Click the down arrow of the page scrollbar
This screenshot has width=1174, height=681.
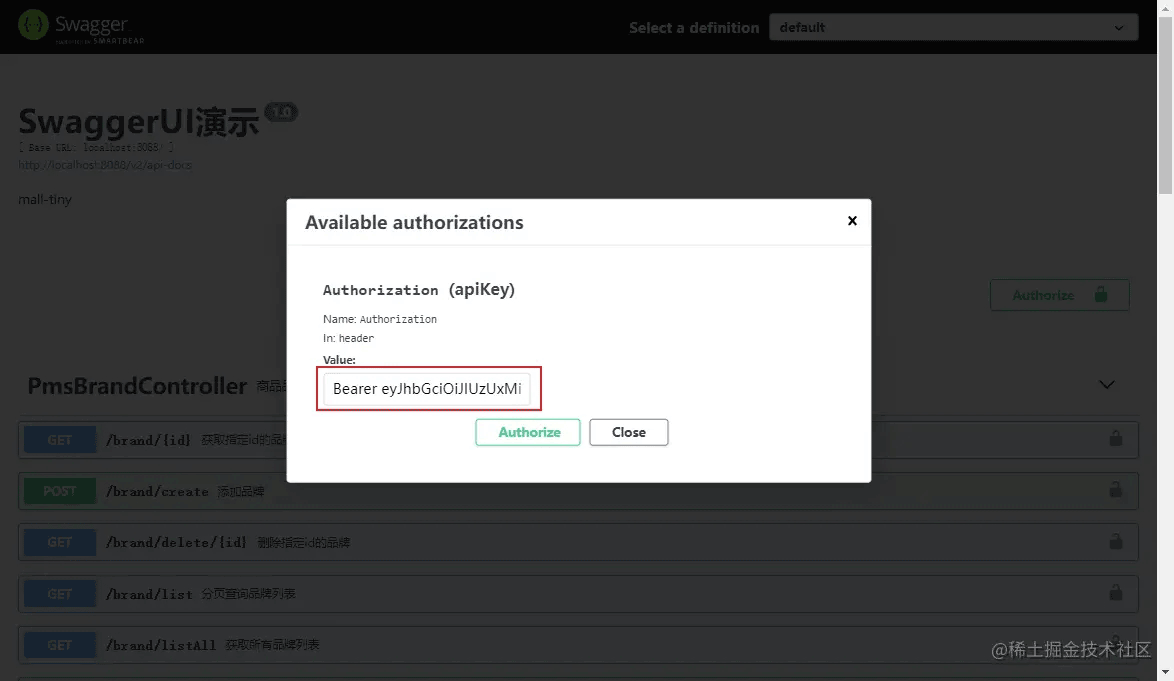[1166, 673]
